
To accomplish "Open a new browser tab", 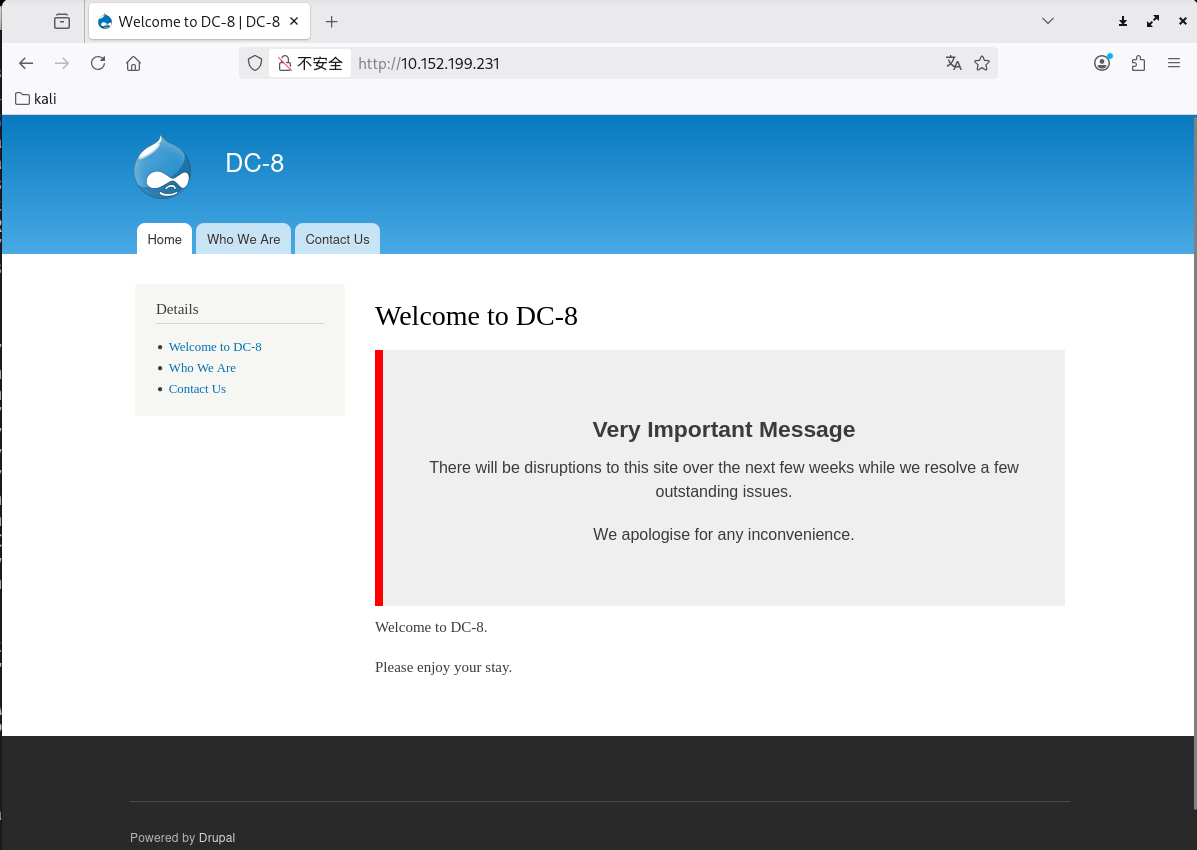I will click(331, 21).
